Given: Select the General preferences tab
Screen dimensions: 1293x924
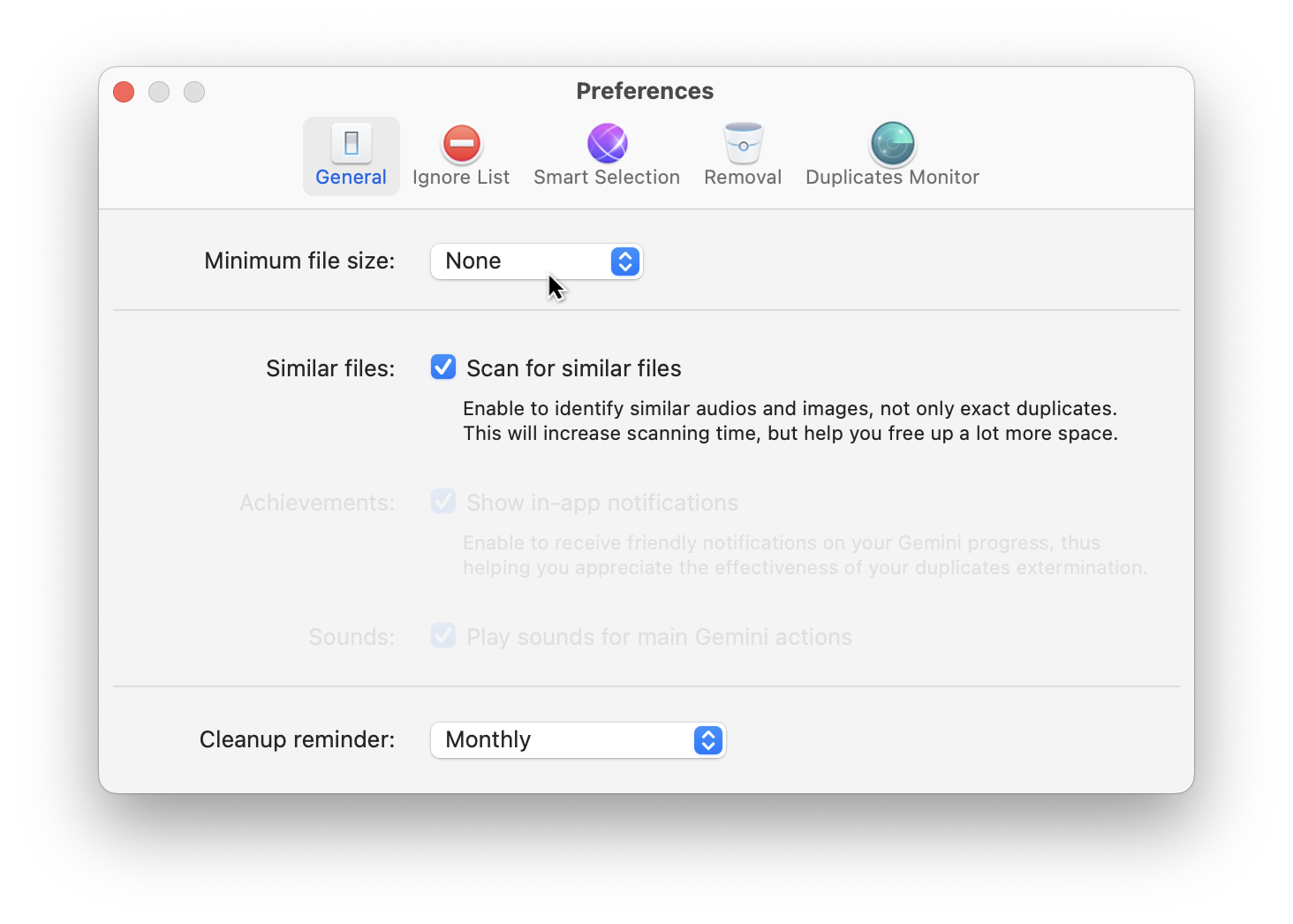Looking at the screenshot, I should [352, 156].
